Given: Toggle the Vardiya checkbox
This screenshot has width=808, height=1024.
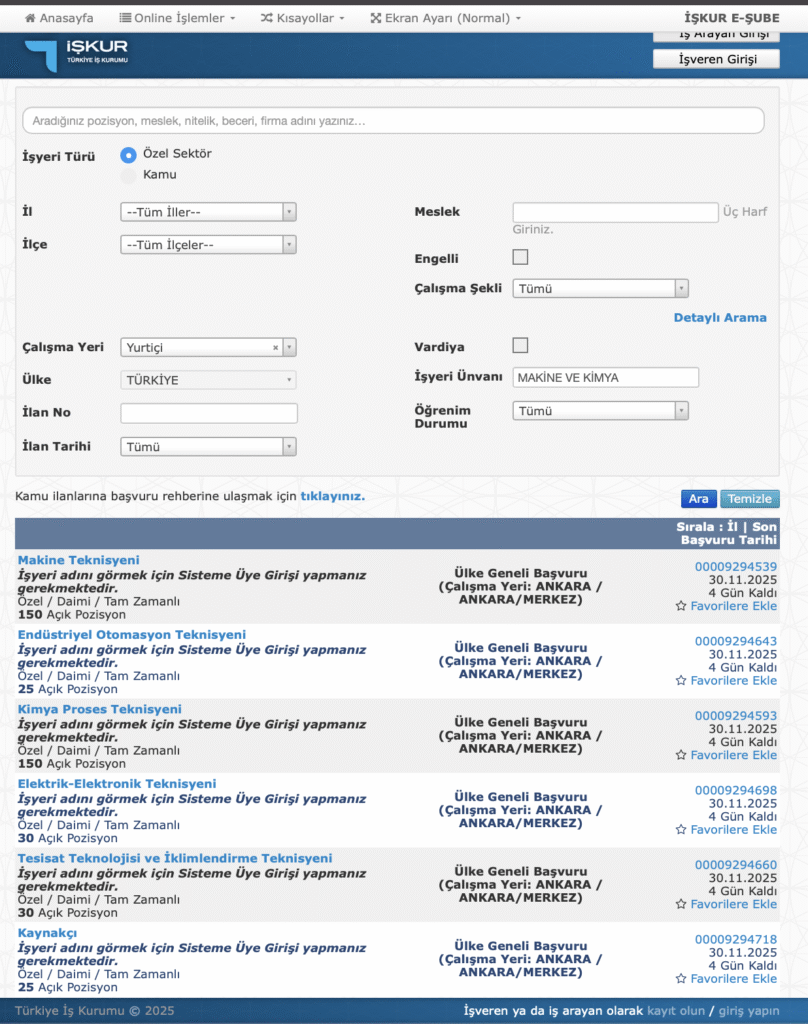Looking at the screenshot, I should click(520, 346).
